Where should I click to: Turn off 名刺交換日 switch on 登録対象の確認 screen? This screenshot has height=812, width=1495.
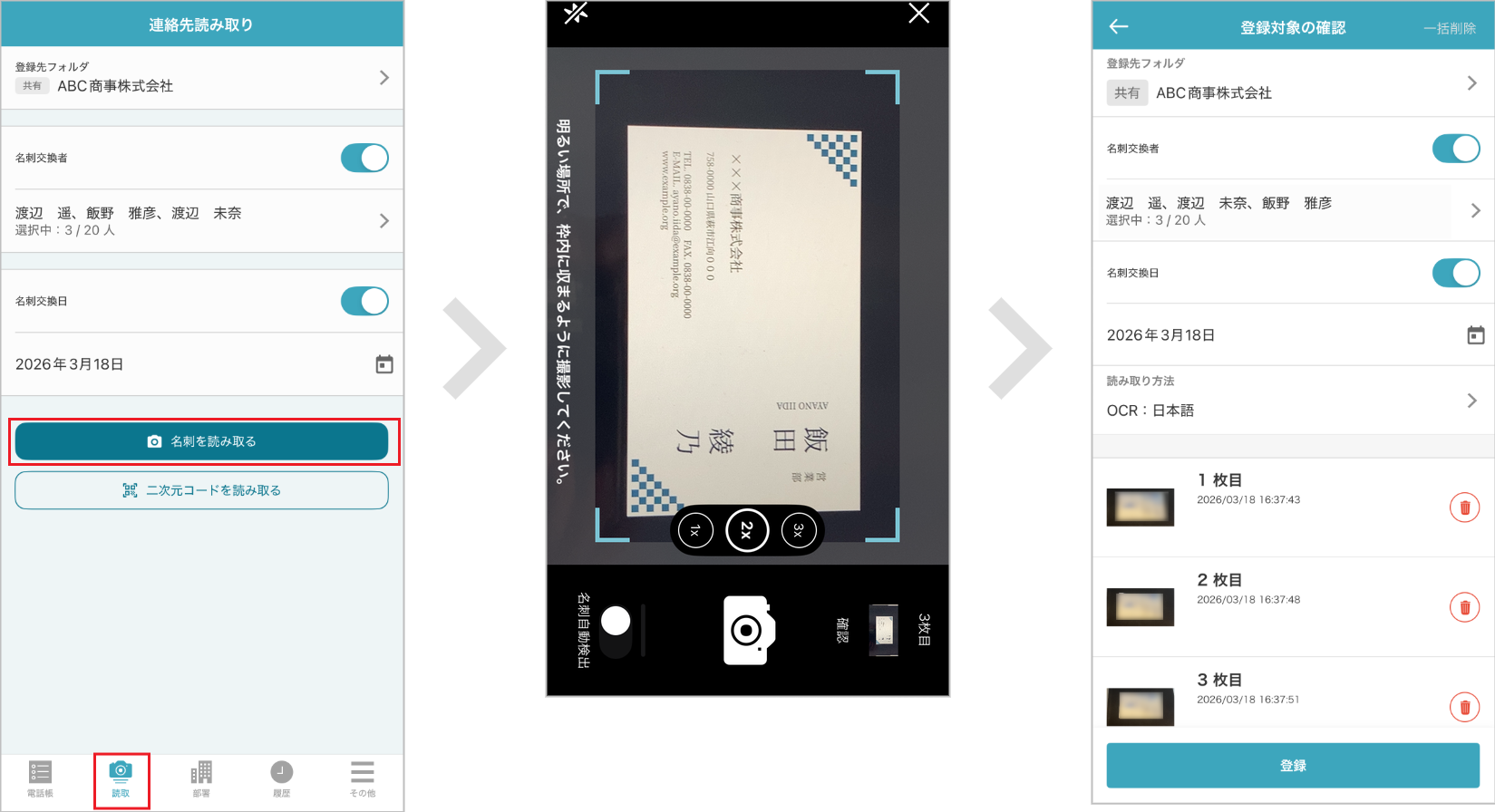coord(1455,273)
